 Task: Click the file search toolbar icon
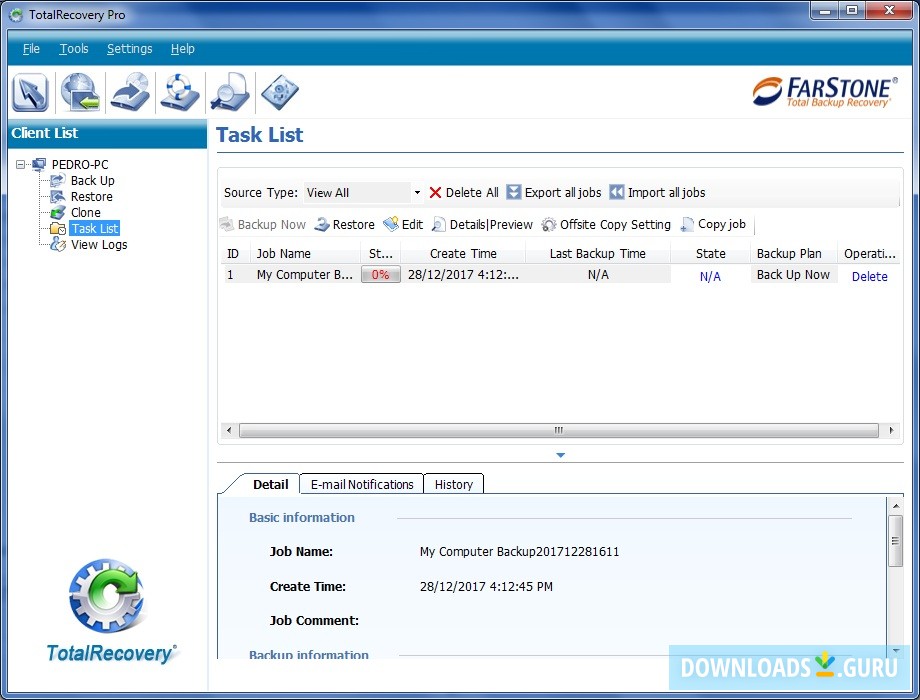click(x=229, y=92)
